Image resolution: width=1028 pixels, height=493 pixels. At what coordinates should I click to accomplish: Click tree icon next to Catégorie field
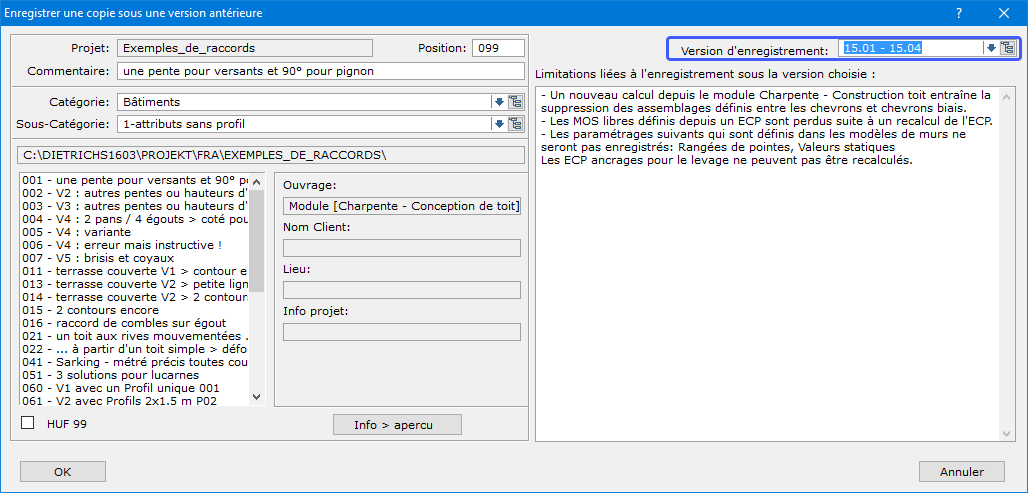click(516, 101)
